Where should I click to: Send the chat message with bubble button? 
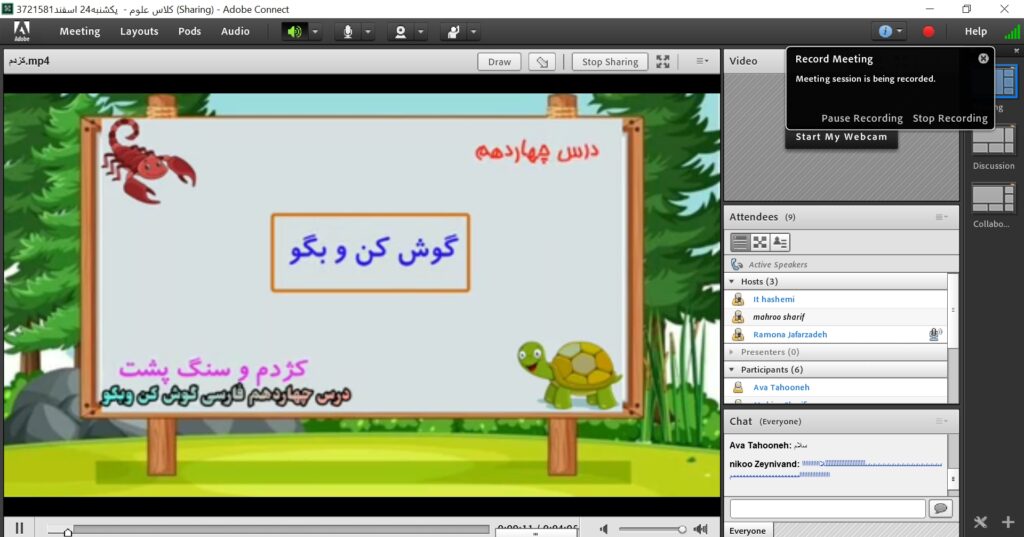[940, 508]
